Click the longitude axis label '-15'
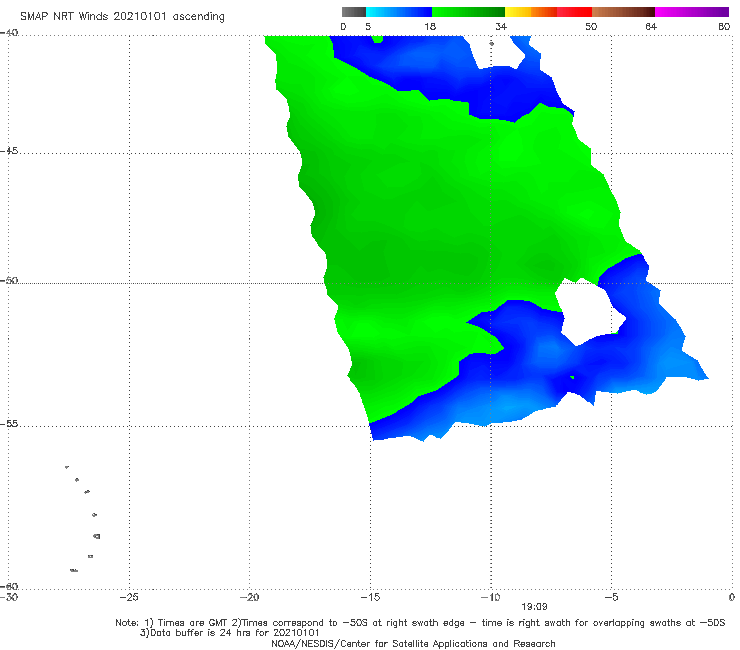740x650 pixels. (x=370, y=597)
